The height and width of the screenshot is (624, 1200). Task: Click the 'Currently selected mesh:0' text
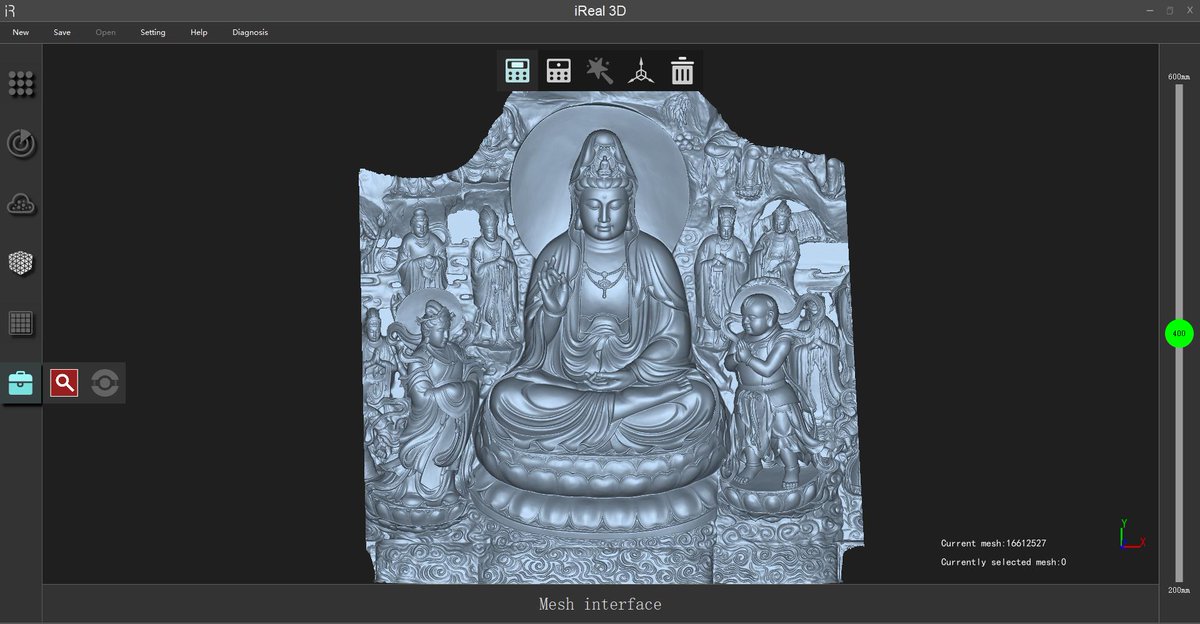pos(1003,562)
